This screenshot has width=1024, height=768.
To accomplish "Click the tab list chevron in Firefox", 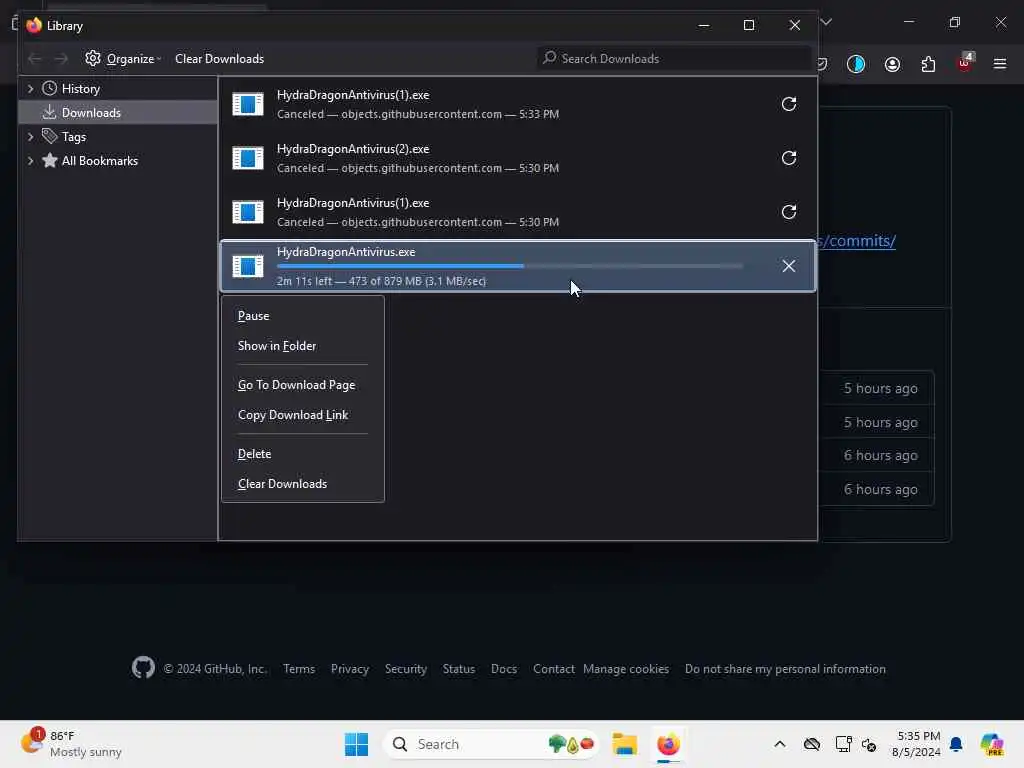I will click(826, 22).
